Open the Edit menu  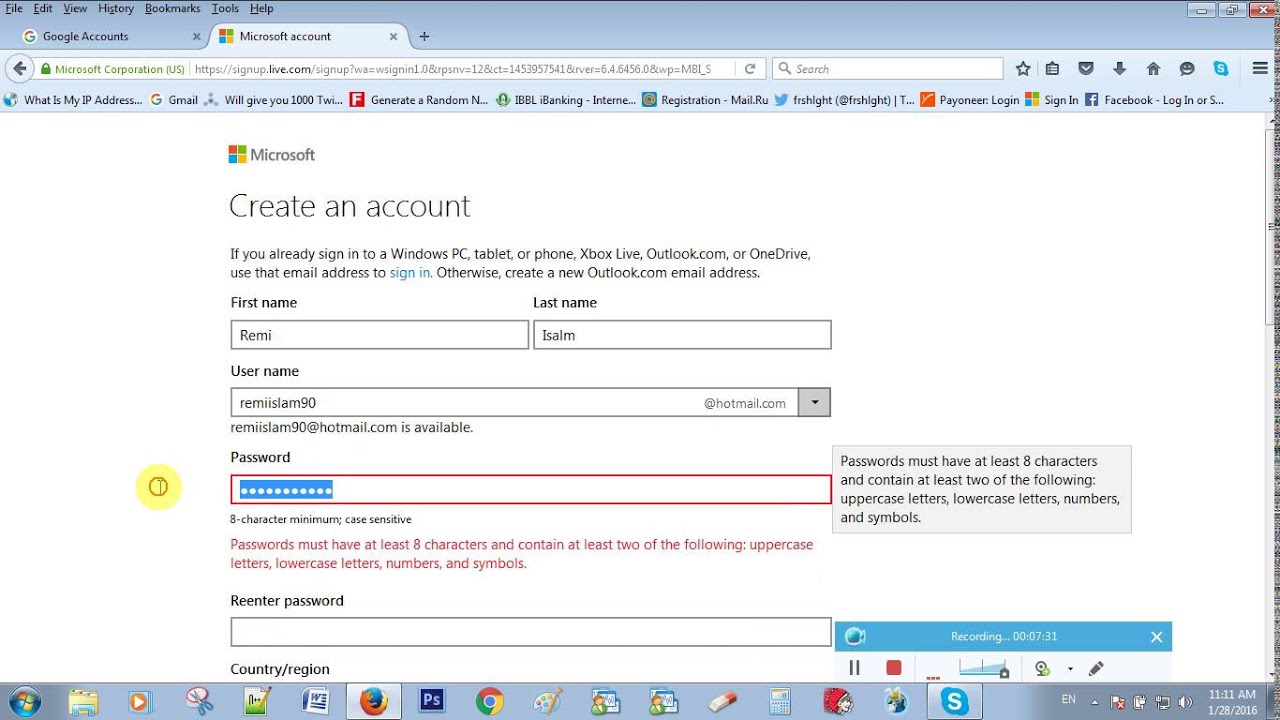click(x=42, y=8)
